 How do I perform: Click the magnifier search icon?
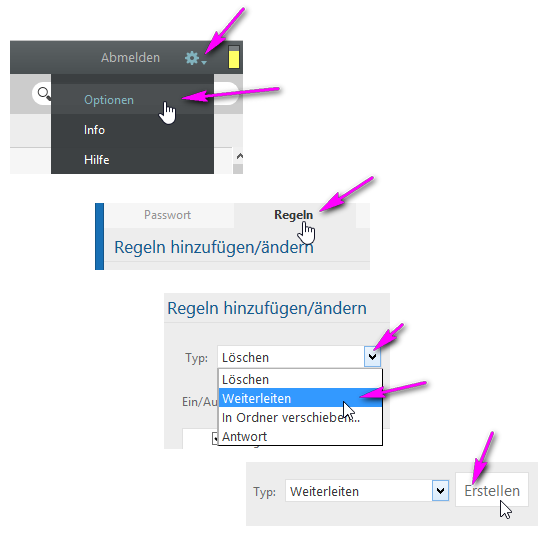click(44, 93)
